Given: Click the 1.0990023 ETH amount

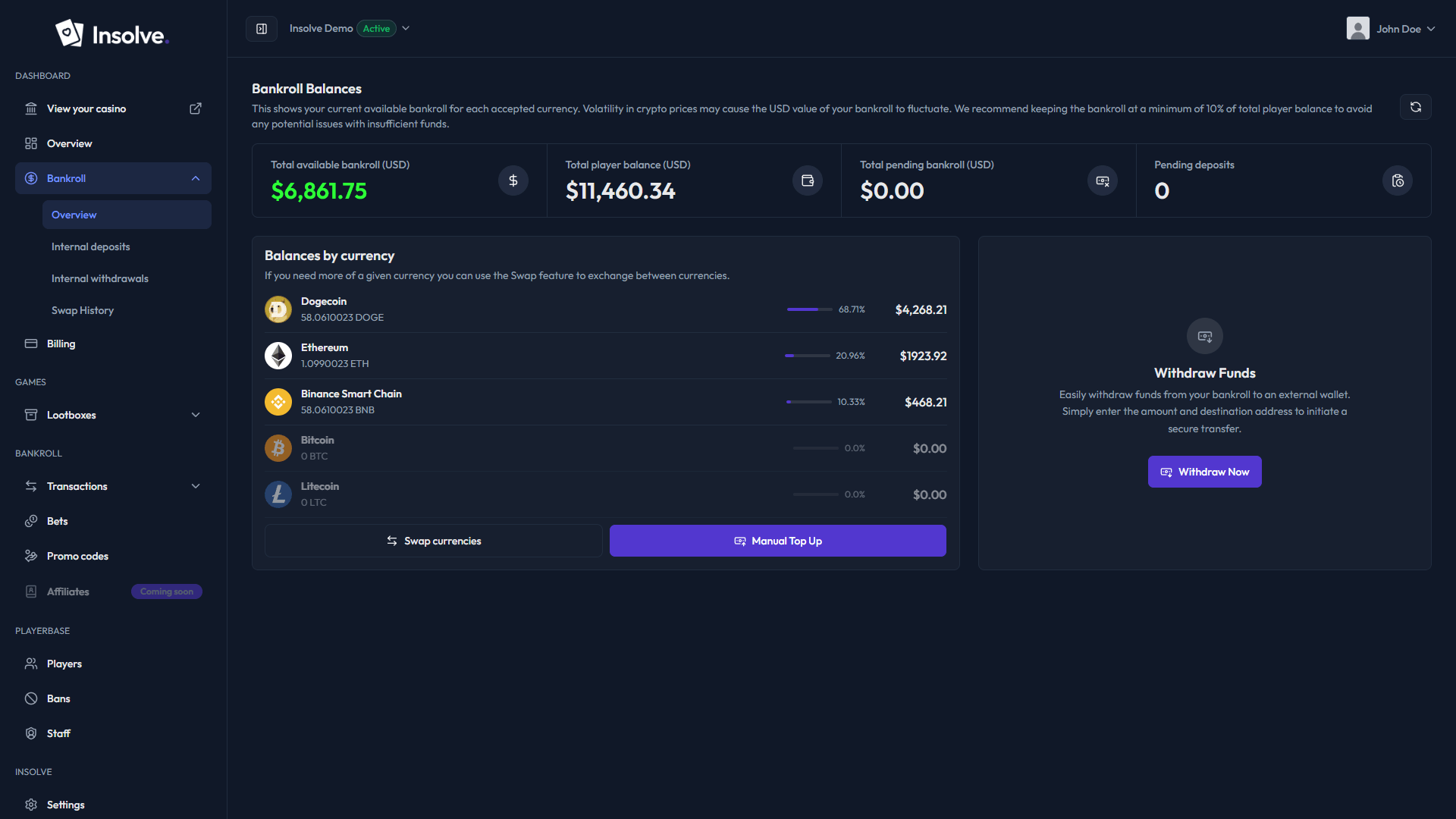Looking at the screenshot, I should point(335,364).
